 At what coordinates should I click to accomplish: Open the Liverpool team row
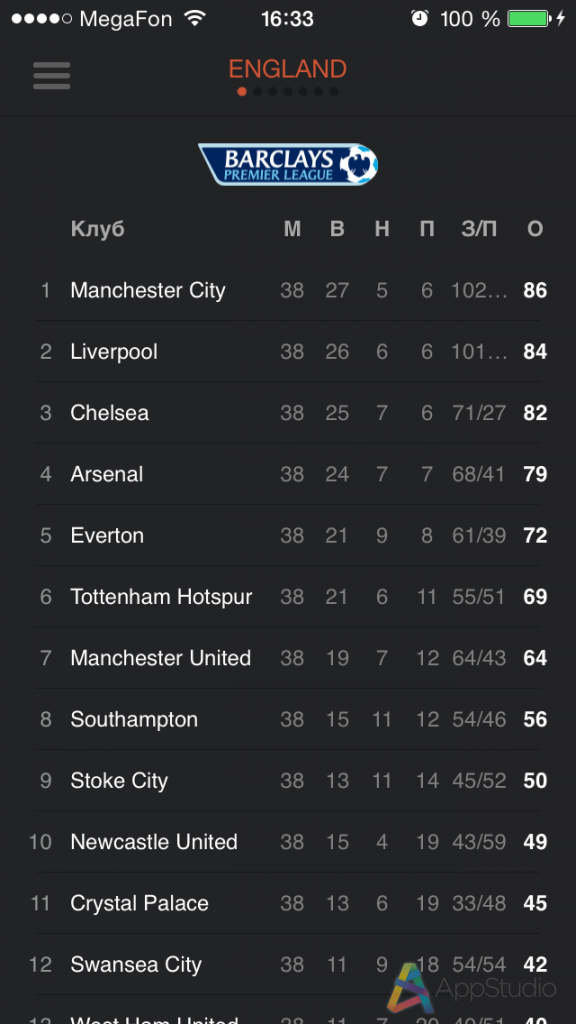(x=288, y=352)
